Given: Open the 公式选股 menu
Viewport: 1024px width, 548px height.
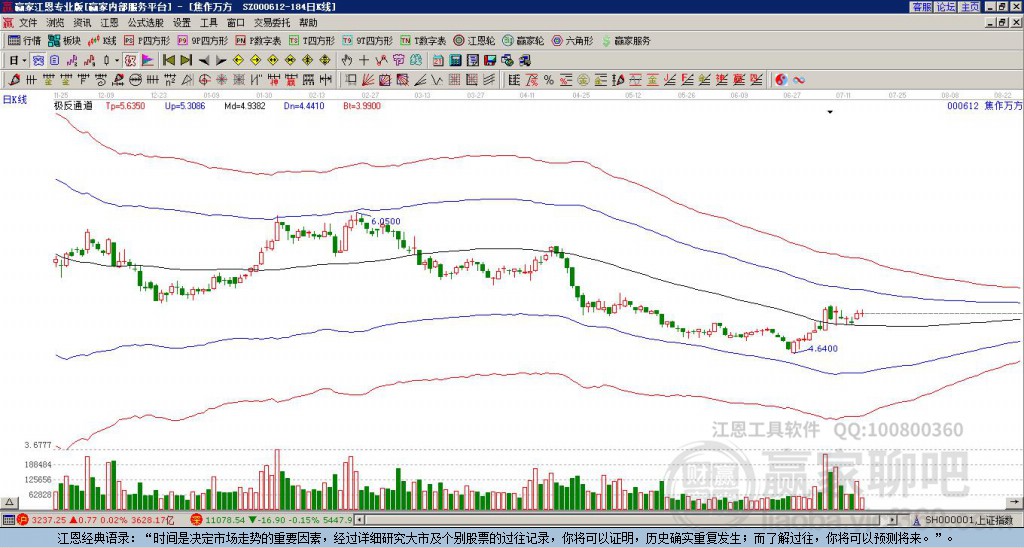Looking at the screenshot, I should [145, 23].
